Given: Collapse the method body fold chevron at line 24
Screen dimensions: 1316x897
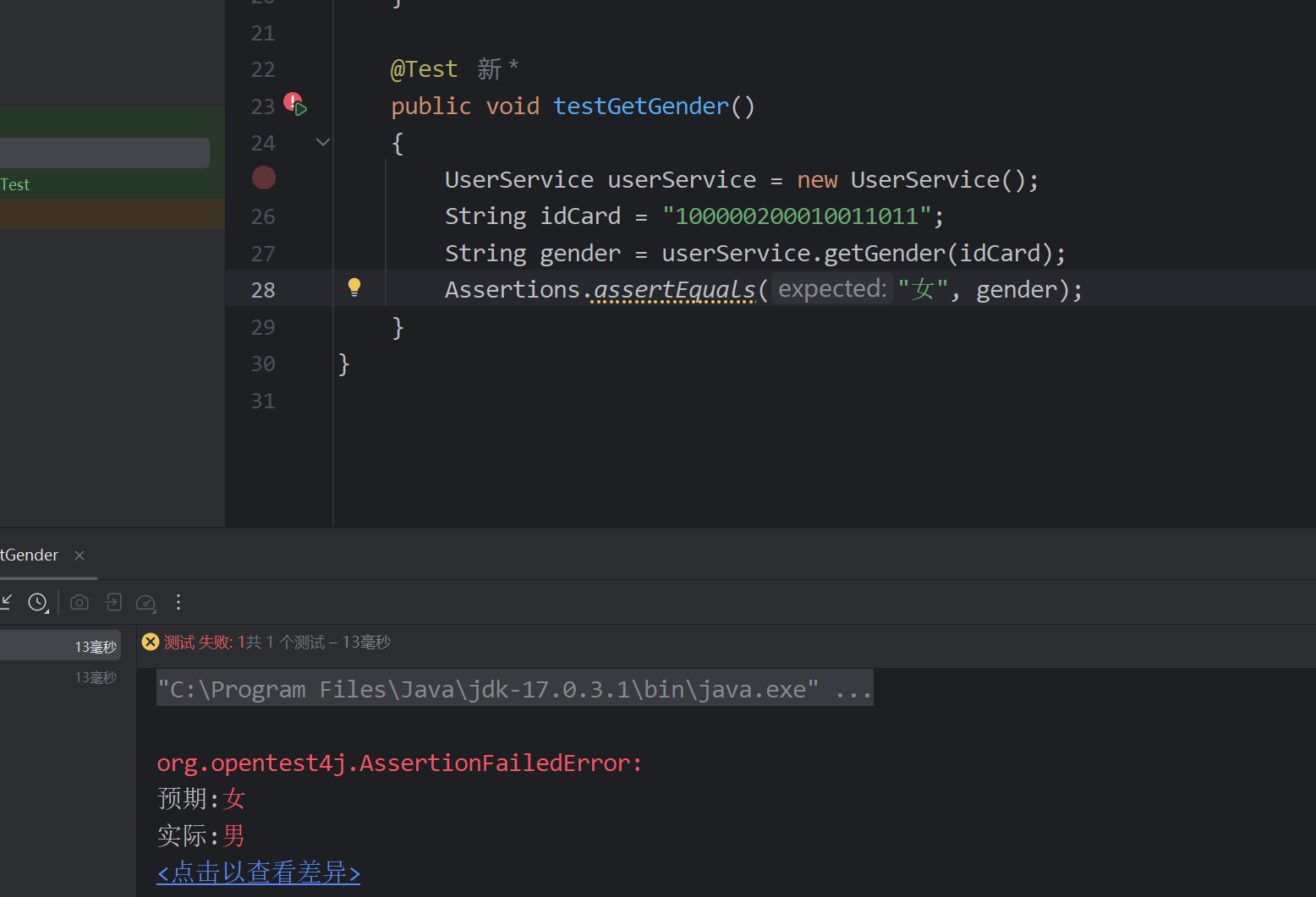Looking at the screenshot, I should [x=322, y=142].
